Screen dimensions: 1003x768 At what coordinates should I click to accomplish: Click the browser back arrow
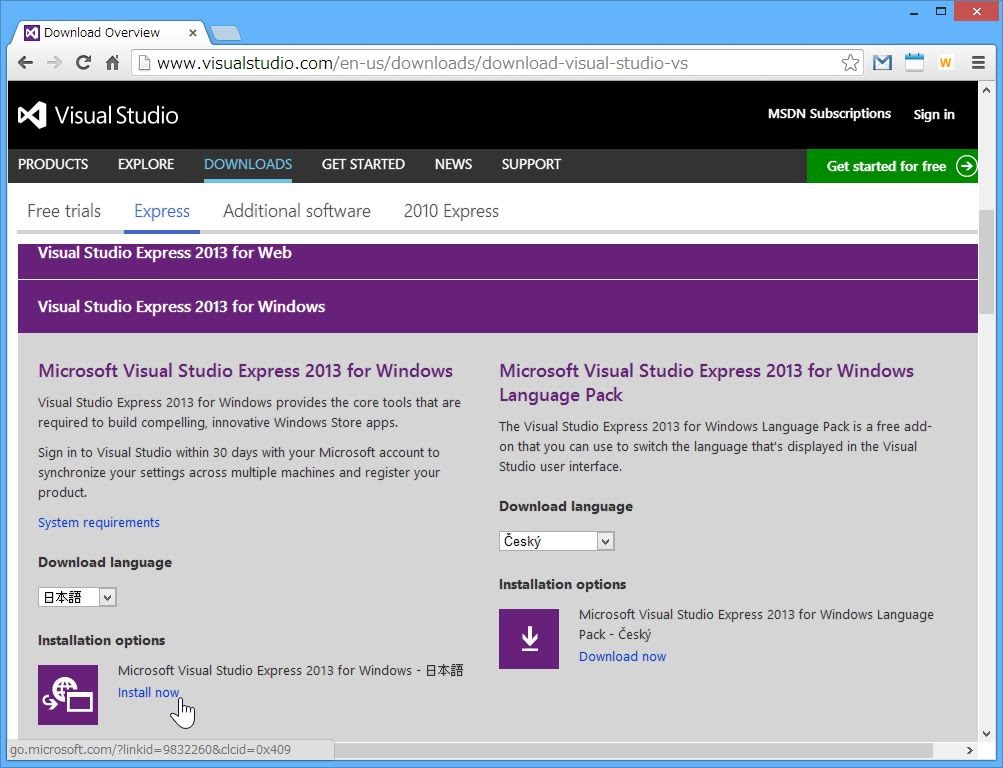pos(25,63)
